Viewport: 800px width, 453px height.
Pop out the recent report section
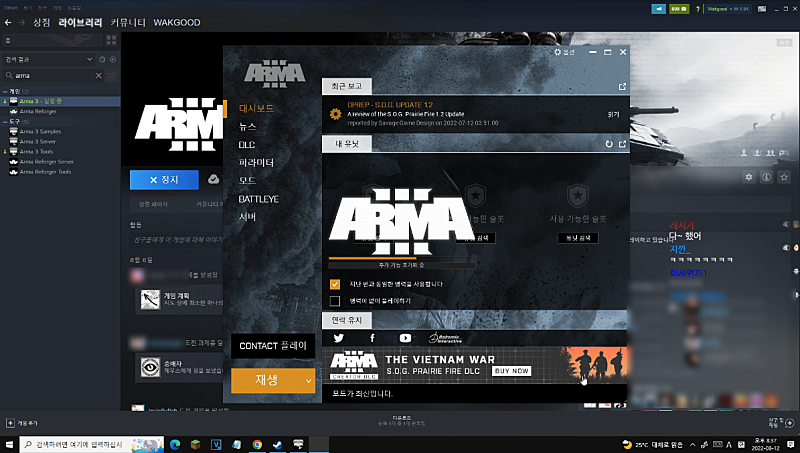[x=622, y=87]
